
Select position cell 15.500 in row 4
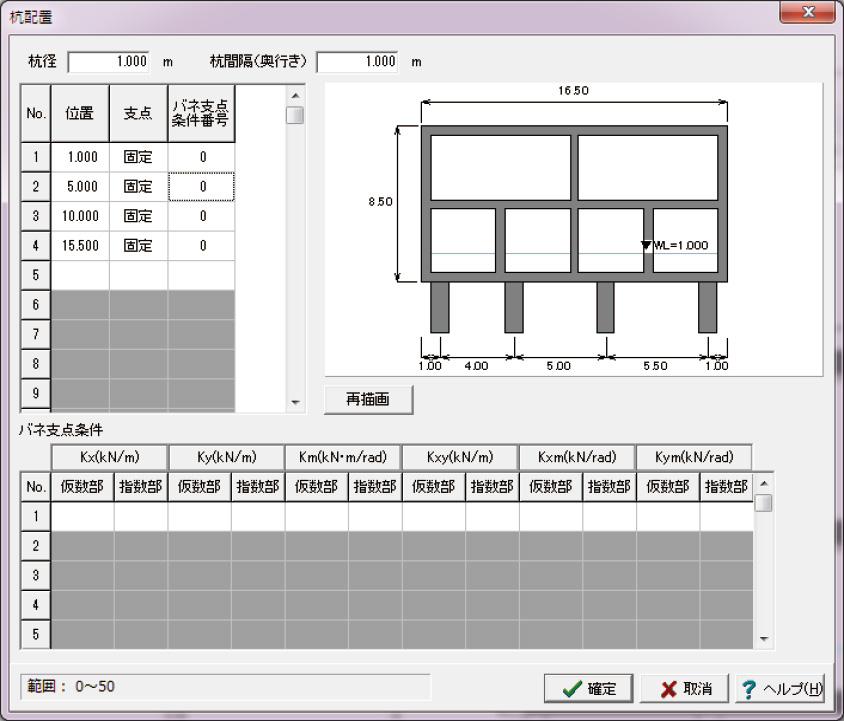coord(80,246)
